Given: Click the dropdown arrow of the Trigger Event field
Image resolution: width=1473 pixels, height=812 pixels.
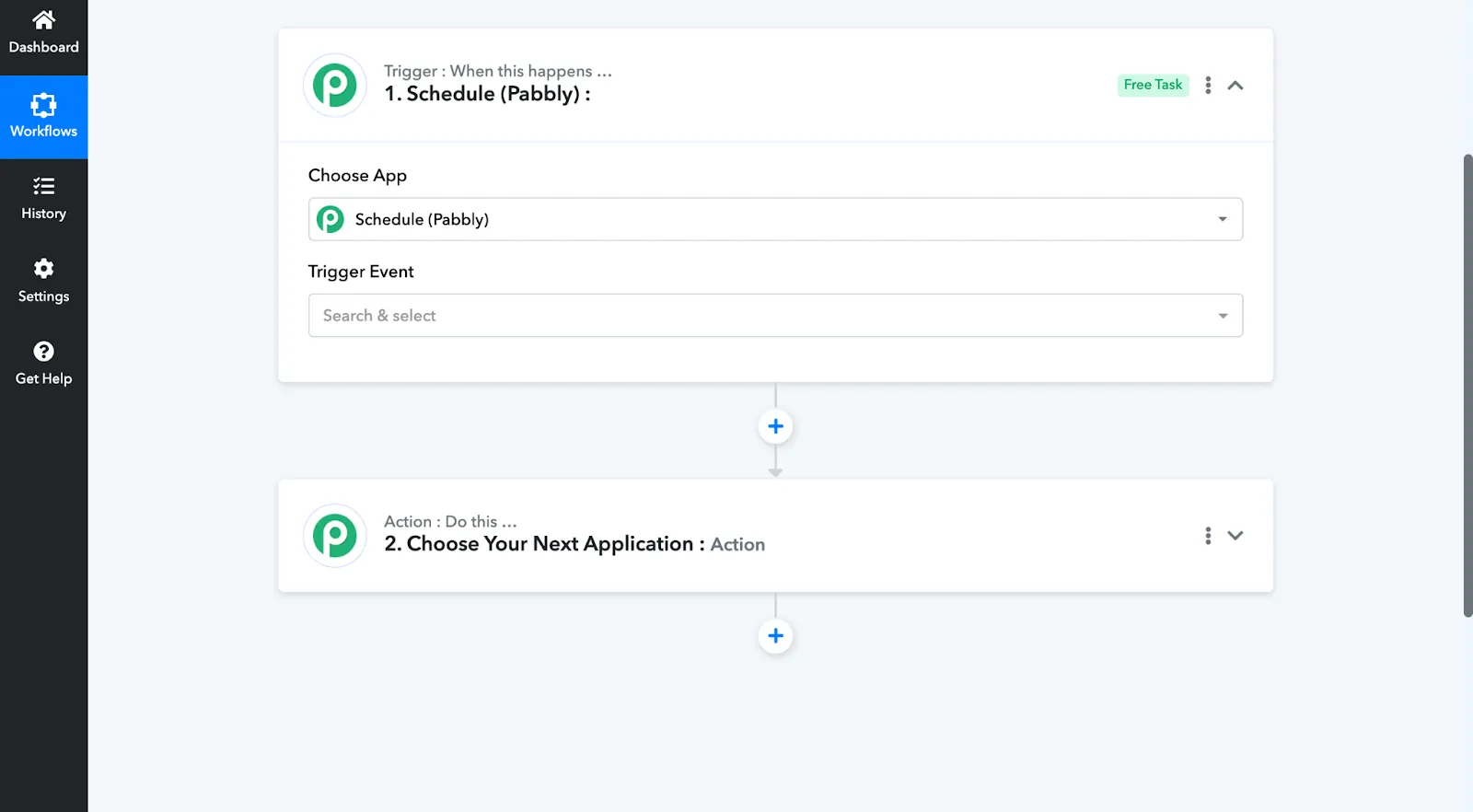Looking at the screenshot, I should [1223, 316].
